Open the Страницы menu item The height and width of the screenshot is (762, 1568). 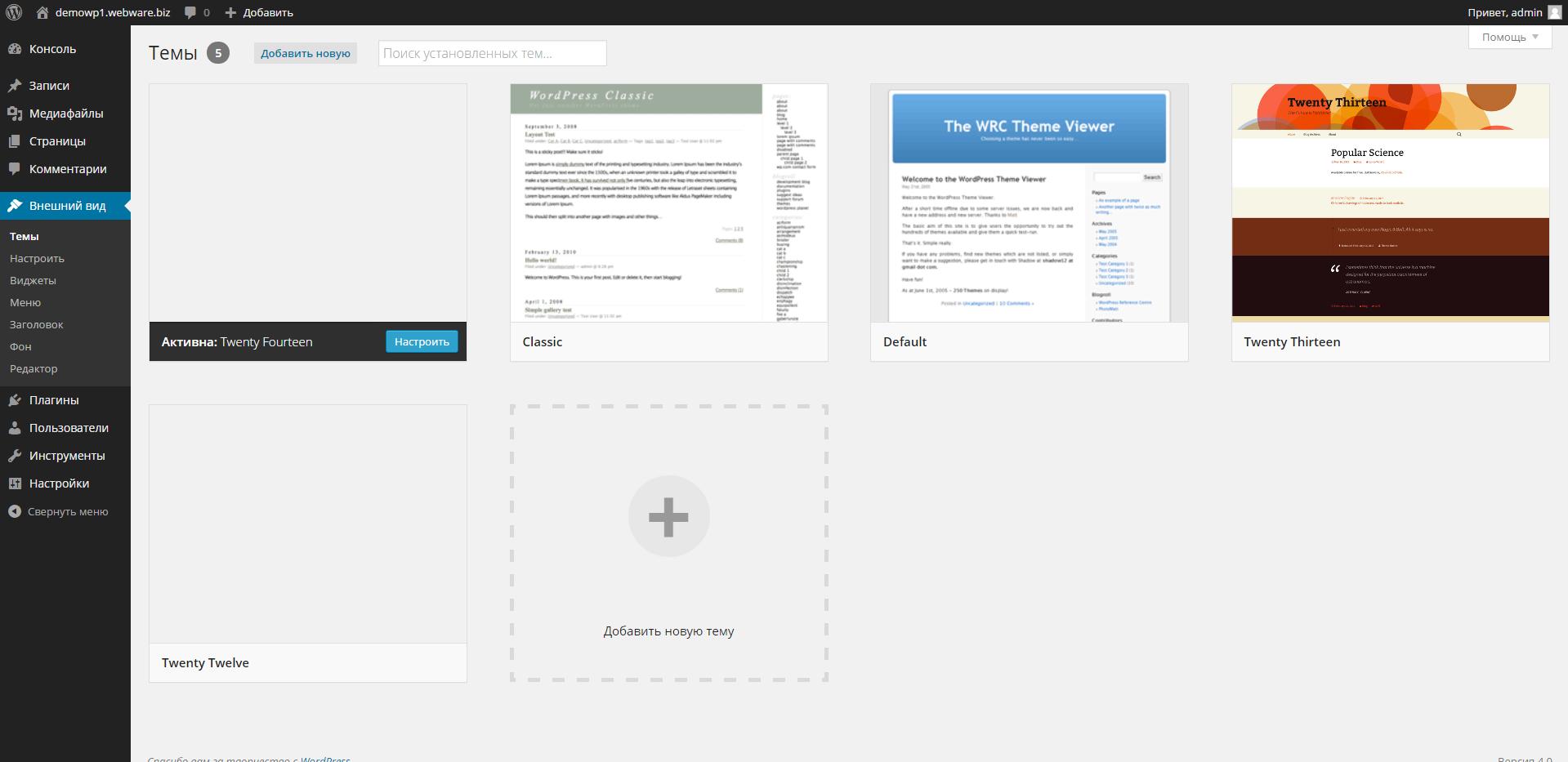65,141
